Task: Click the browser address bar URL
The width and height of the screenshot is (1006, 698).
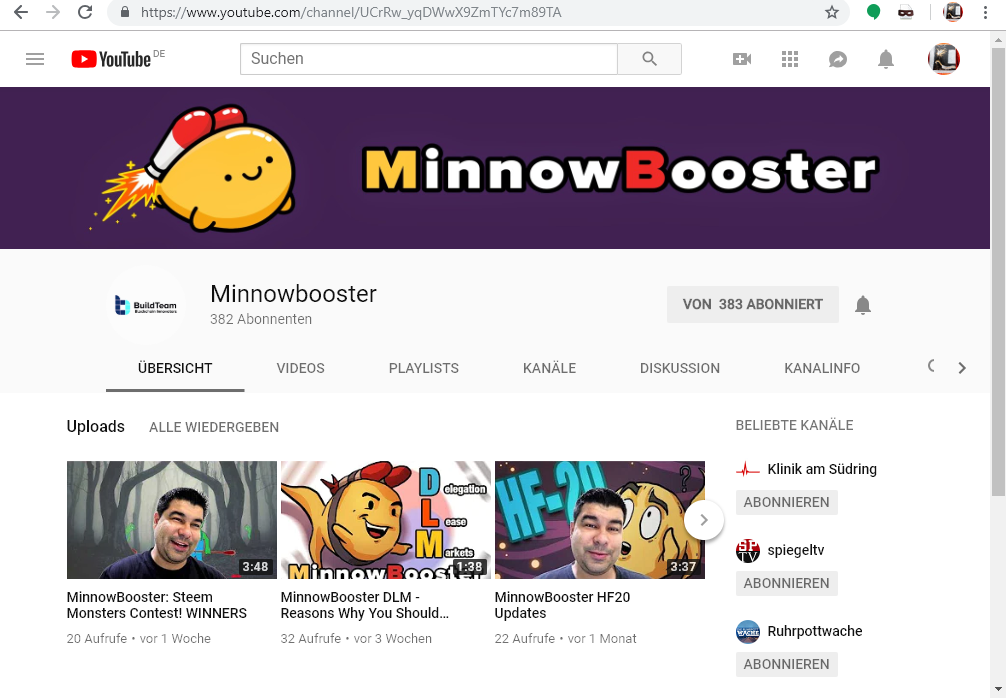Action: click(351, 12)
